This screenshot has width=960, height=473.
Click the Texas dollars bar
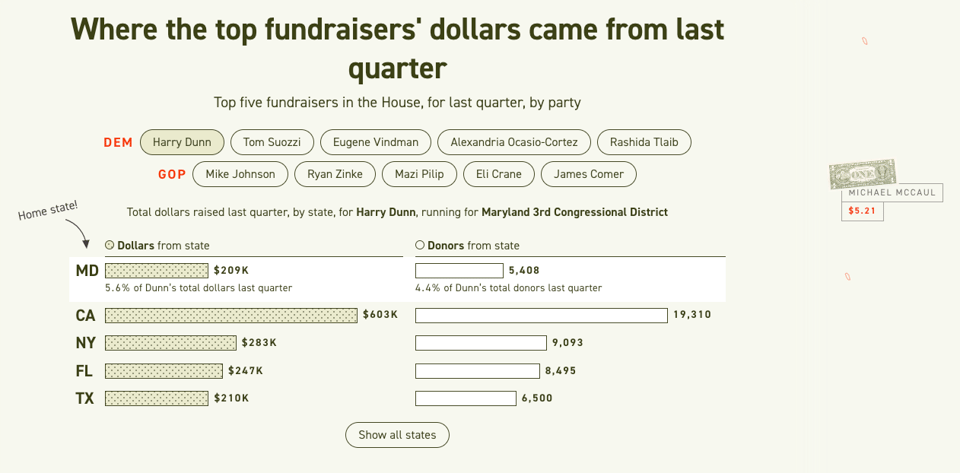pos(157,398)
